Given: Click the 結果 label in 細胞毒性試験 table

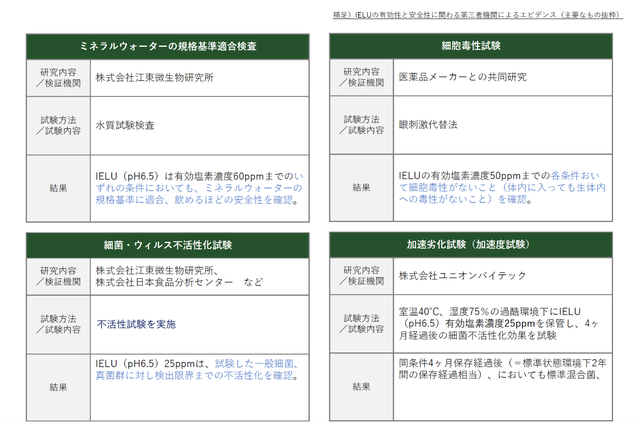Looking at the screenshot, I should (x=361, y=186).
